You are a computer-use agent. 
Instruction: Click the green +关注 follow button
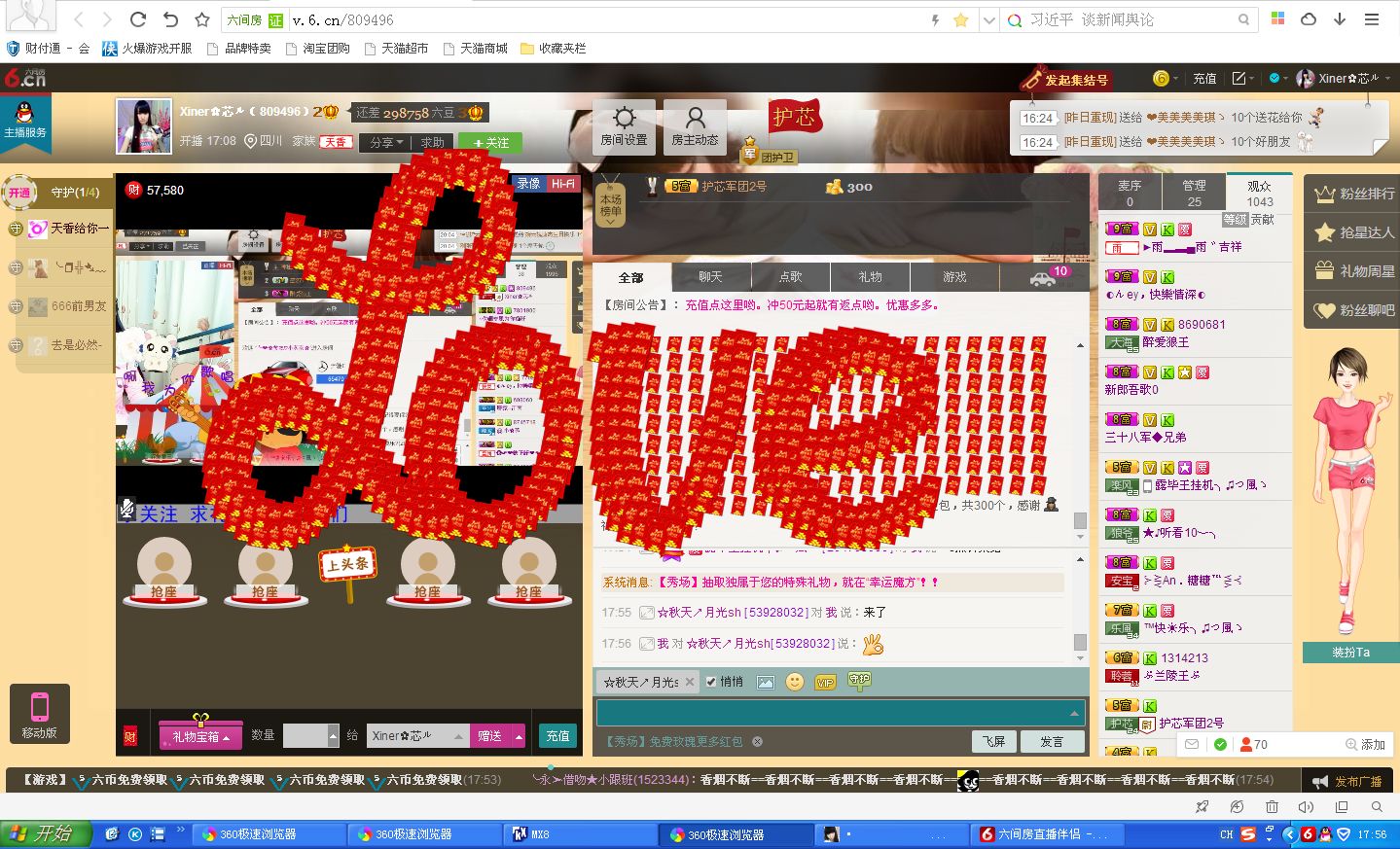(x=490, y=142)
